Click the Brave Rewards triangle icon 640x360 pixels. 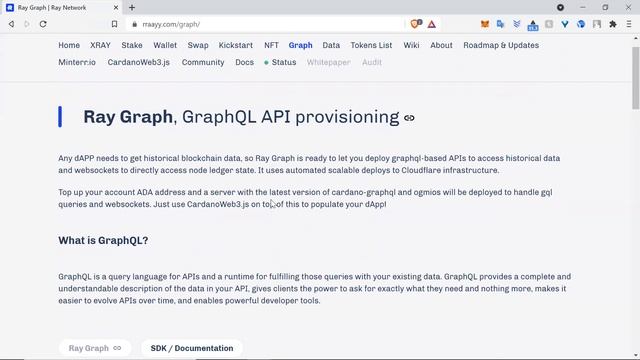click(432, 24)
